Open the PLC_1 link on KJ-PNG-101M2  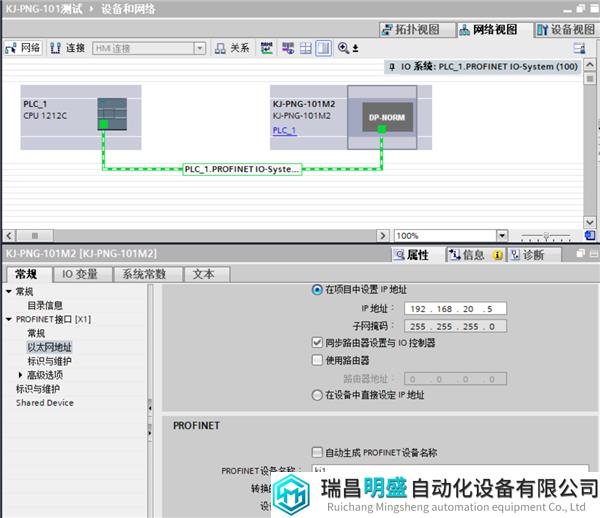coord(284,130)
